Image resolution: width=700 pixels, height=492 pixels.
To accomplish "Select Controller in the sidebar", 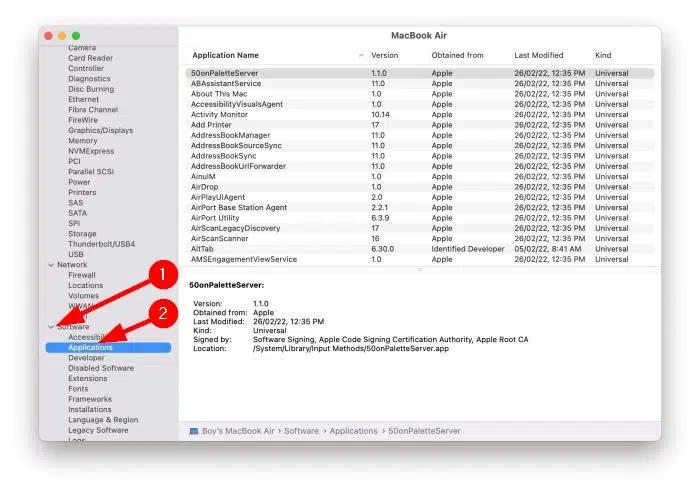I will click(86, 68).
